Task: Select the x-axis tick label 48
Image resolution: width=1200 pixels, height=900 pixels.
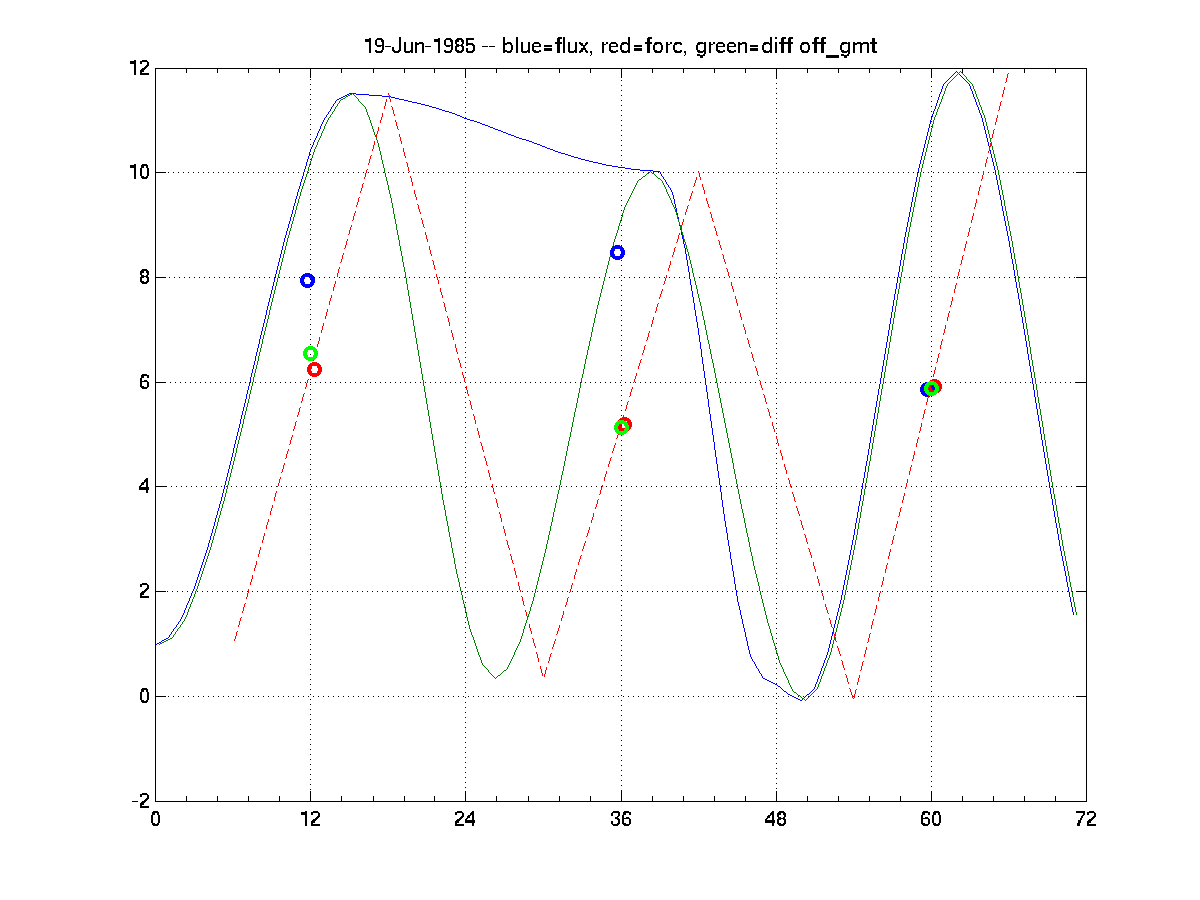Action: 776,820
